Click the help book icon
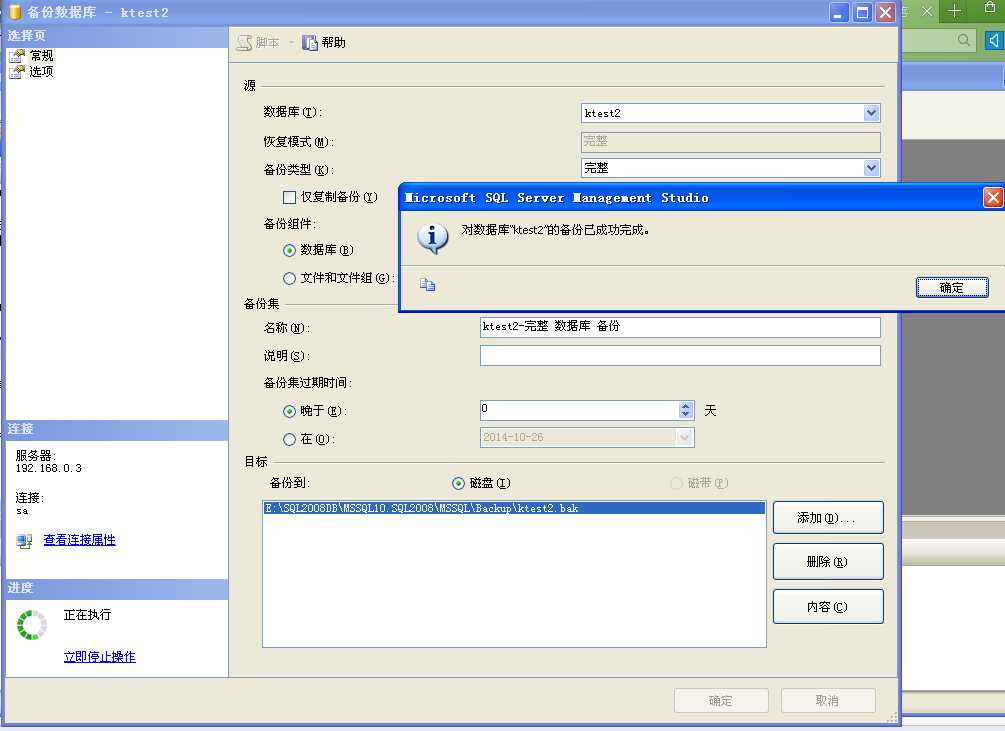 [310, 42]
